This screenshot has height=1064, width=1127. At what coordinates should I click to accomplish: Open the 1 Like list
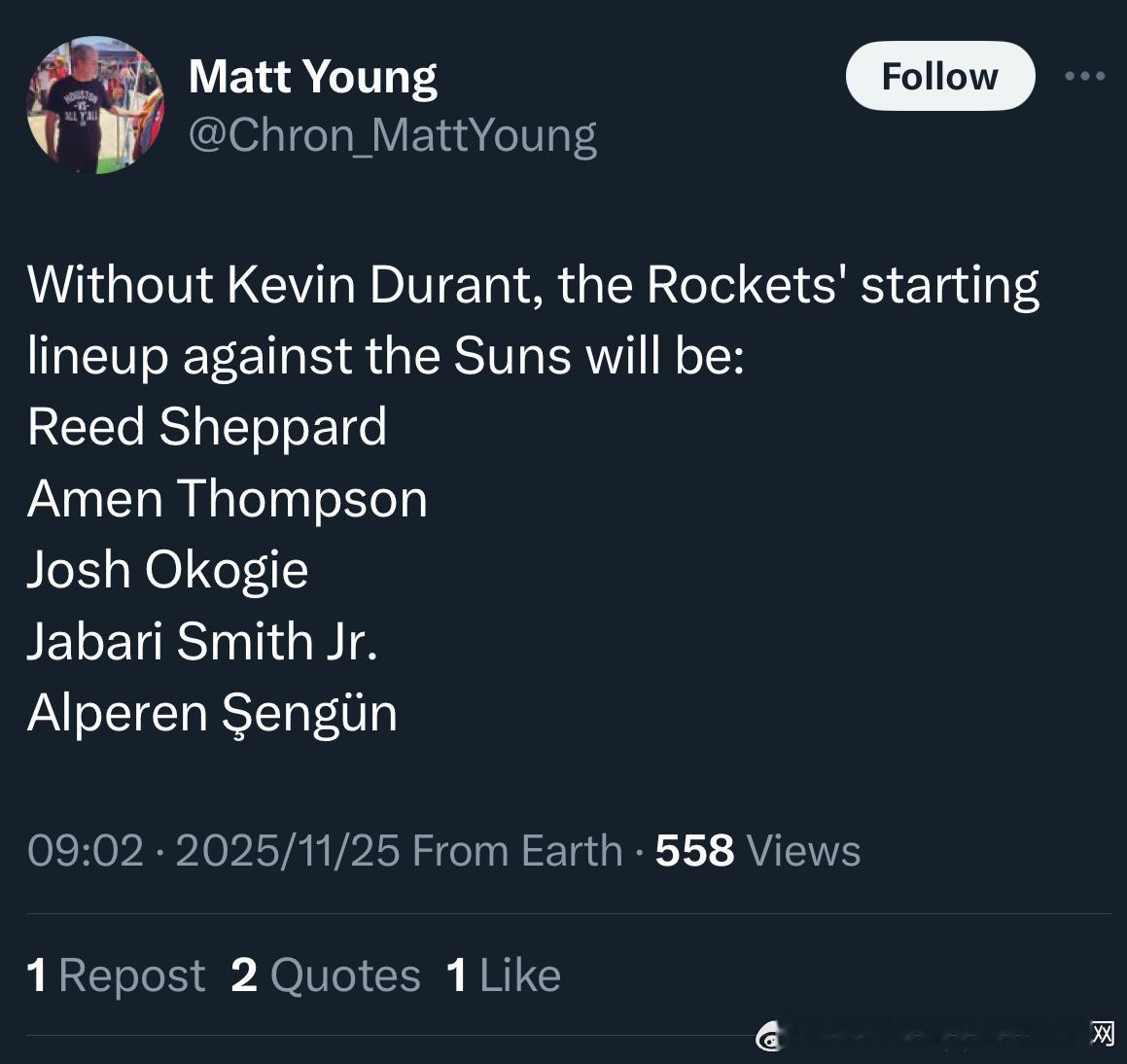coord(503,975)
